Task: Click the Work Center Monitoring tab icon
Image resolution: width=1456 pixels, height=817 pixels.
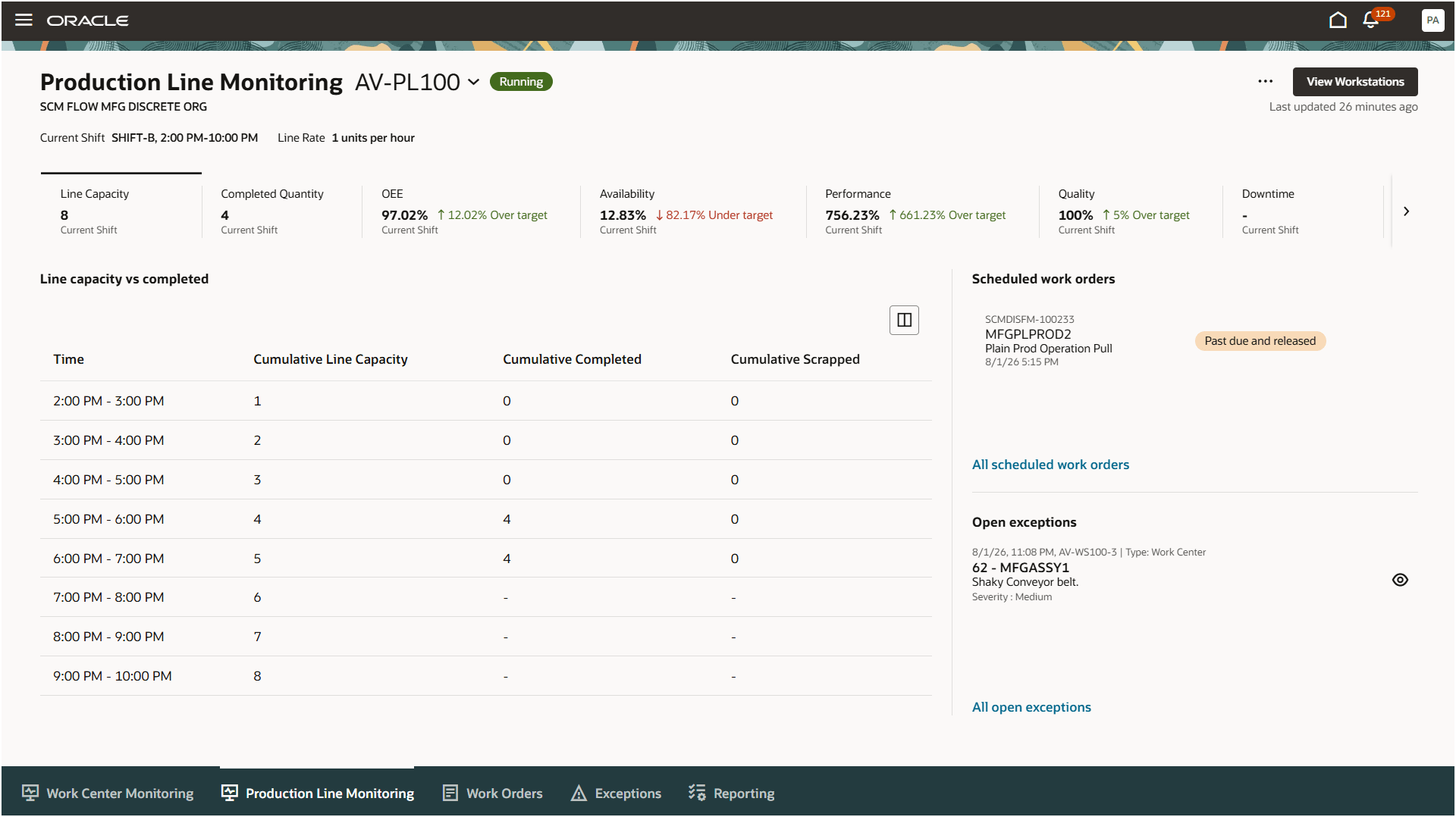Action: tap(30, 793)
